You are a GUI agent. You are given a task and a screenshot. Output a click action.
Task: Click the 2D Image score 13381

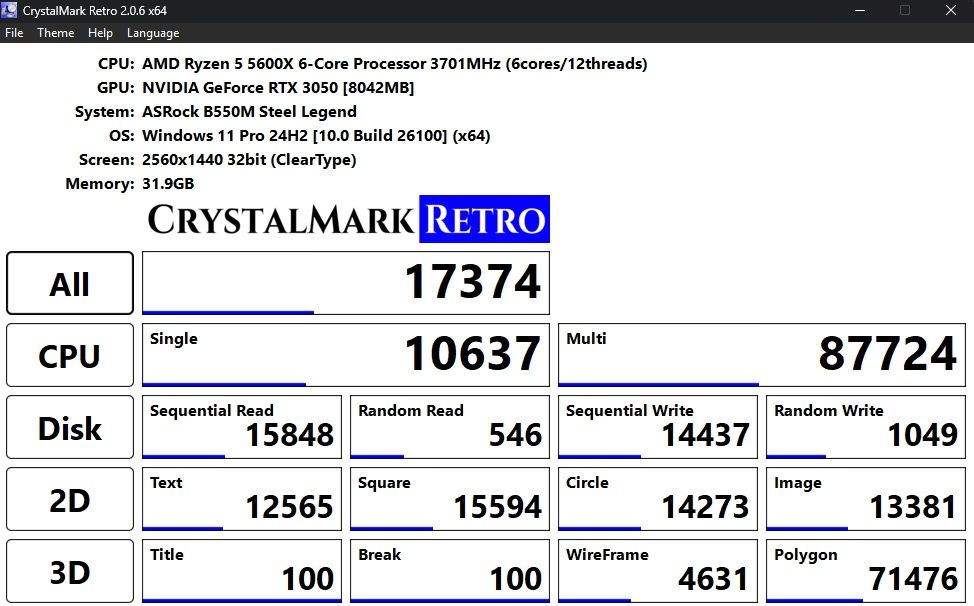(866, 499)
